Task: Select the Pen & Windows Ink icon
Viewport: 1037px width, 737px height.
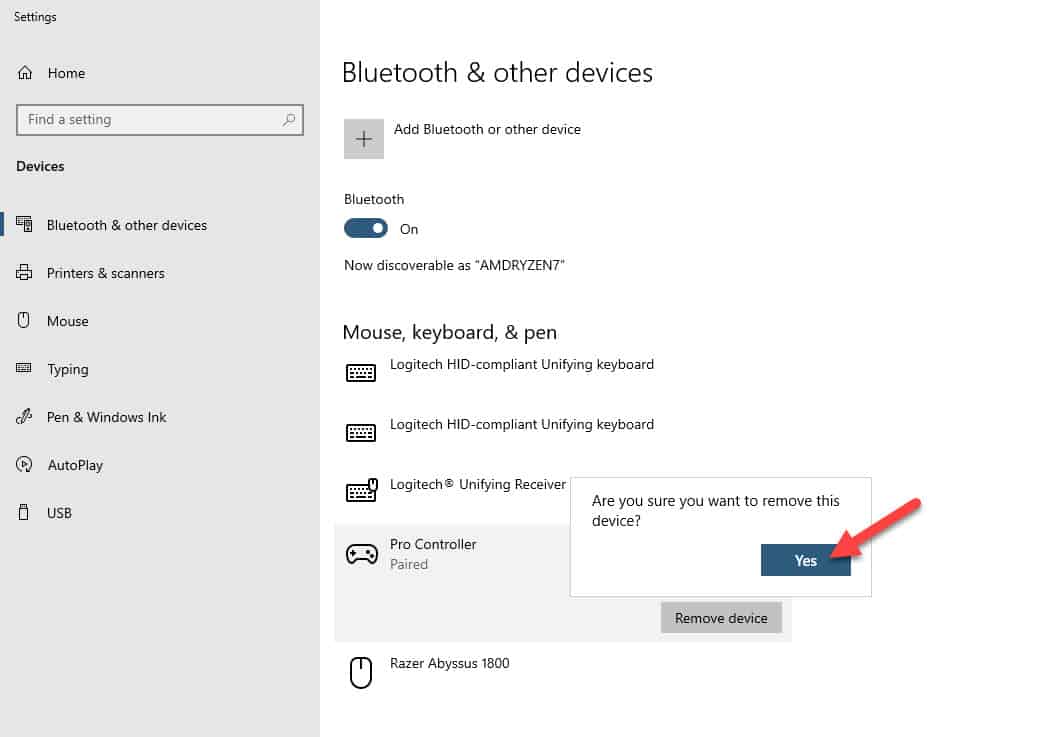Action: 23,416
